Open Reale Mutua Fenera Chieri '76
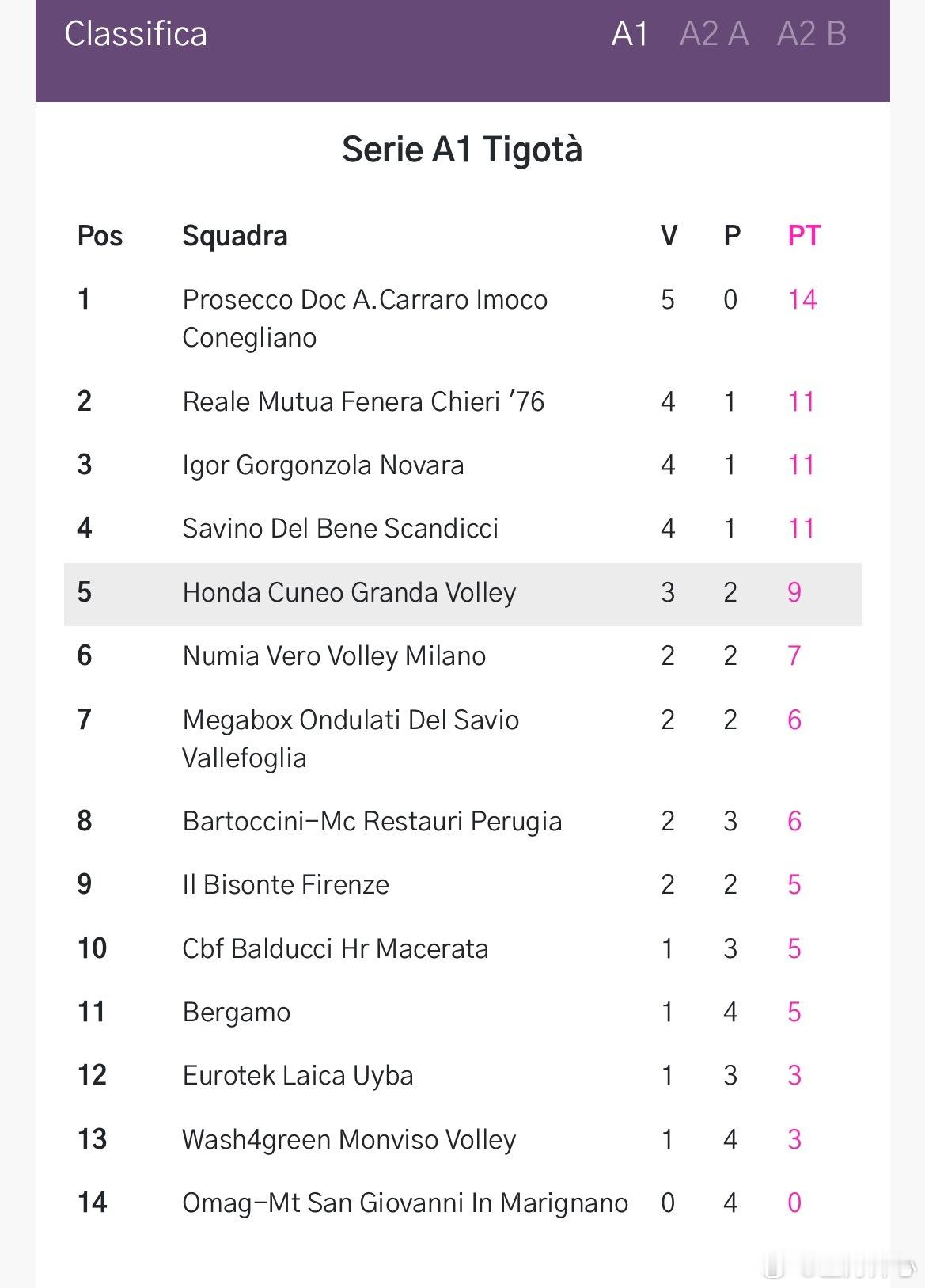This screenshot has width=925, height=1288. coord(363,401)
